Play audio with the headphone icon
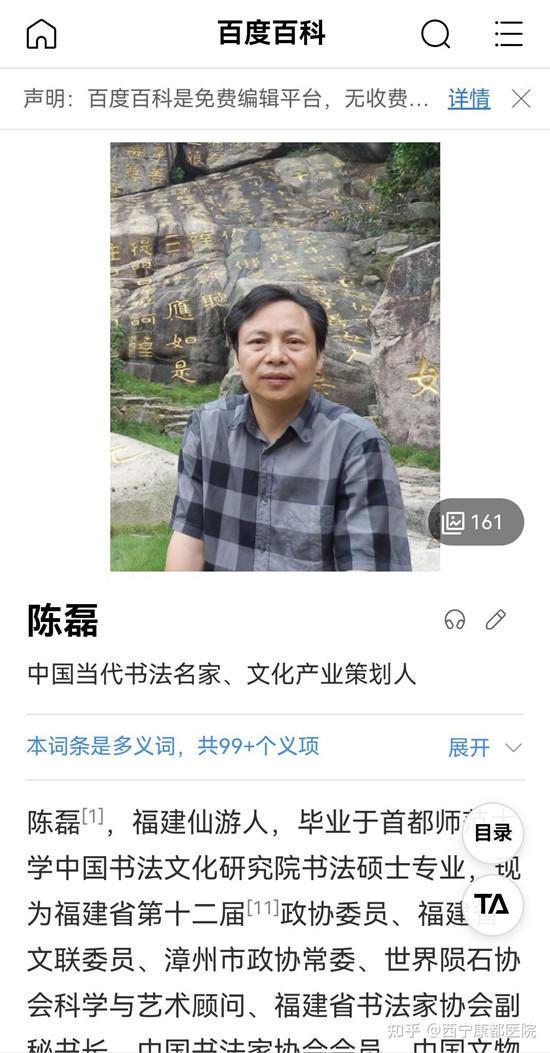This screenshot has height=1053, width=550. (x=455, y=619)
